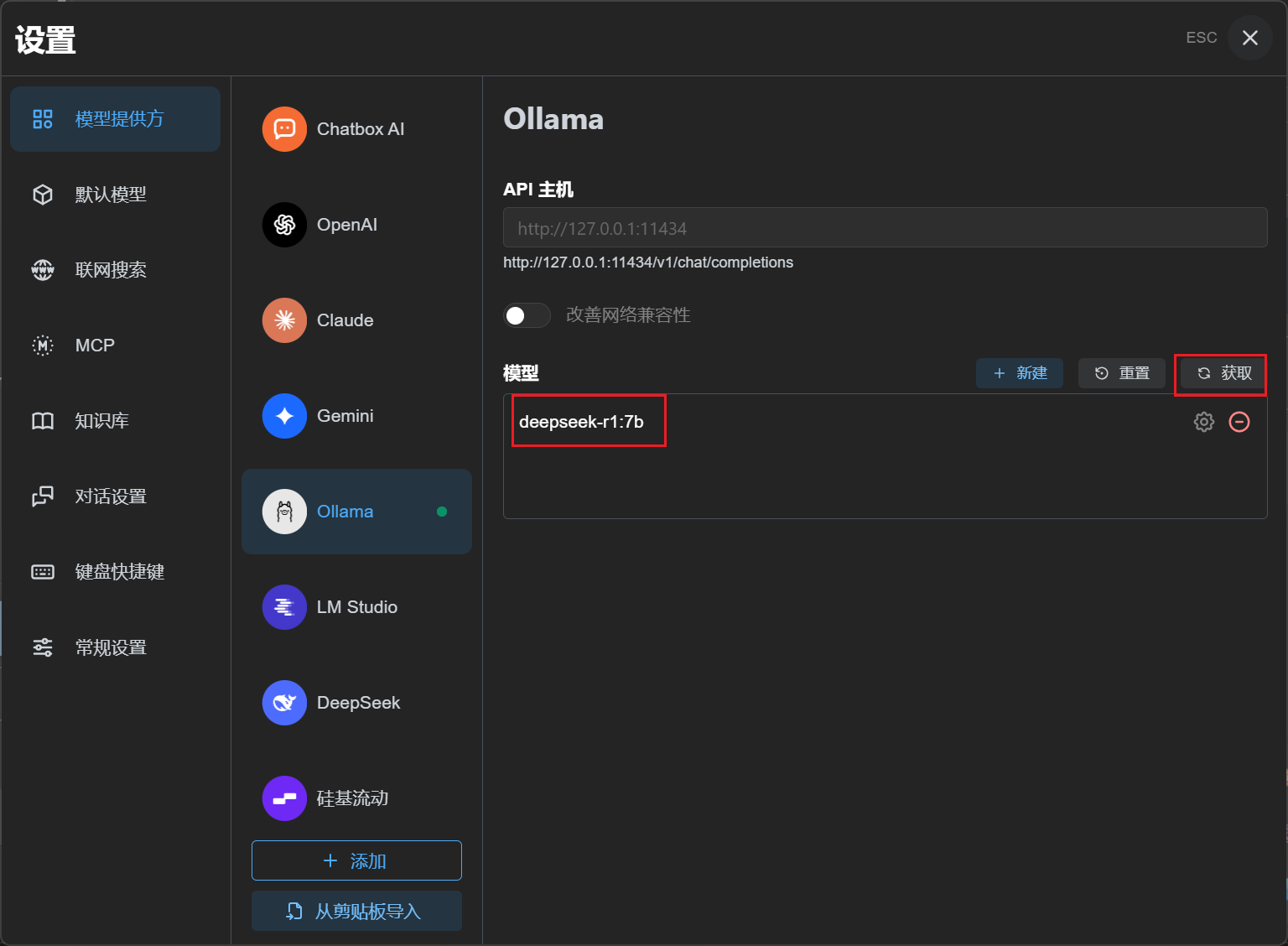Open the MCP settings section

point(115,346)
